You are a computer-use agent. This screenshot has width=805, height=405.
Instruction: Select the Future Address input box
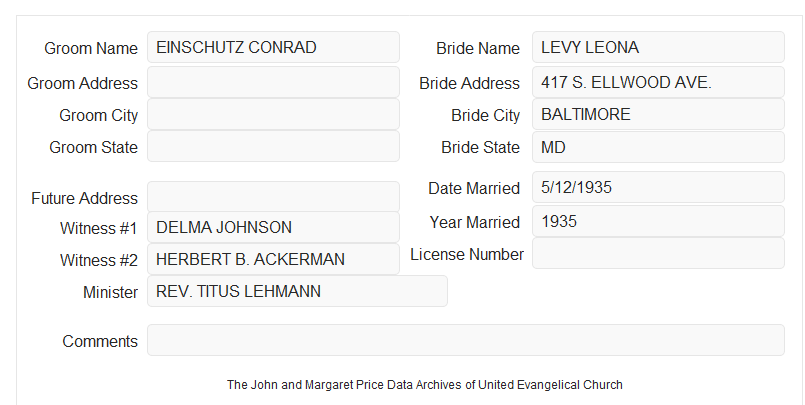pyautogui.click(x=273, y=197)
